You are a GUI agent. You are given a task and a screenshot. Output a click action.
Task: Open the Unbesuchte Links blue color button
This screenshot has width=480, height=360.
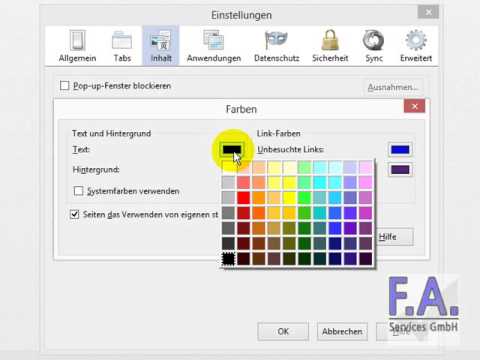click(400, 150)
